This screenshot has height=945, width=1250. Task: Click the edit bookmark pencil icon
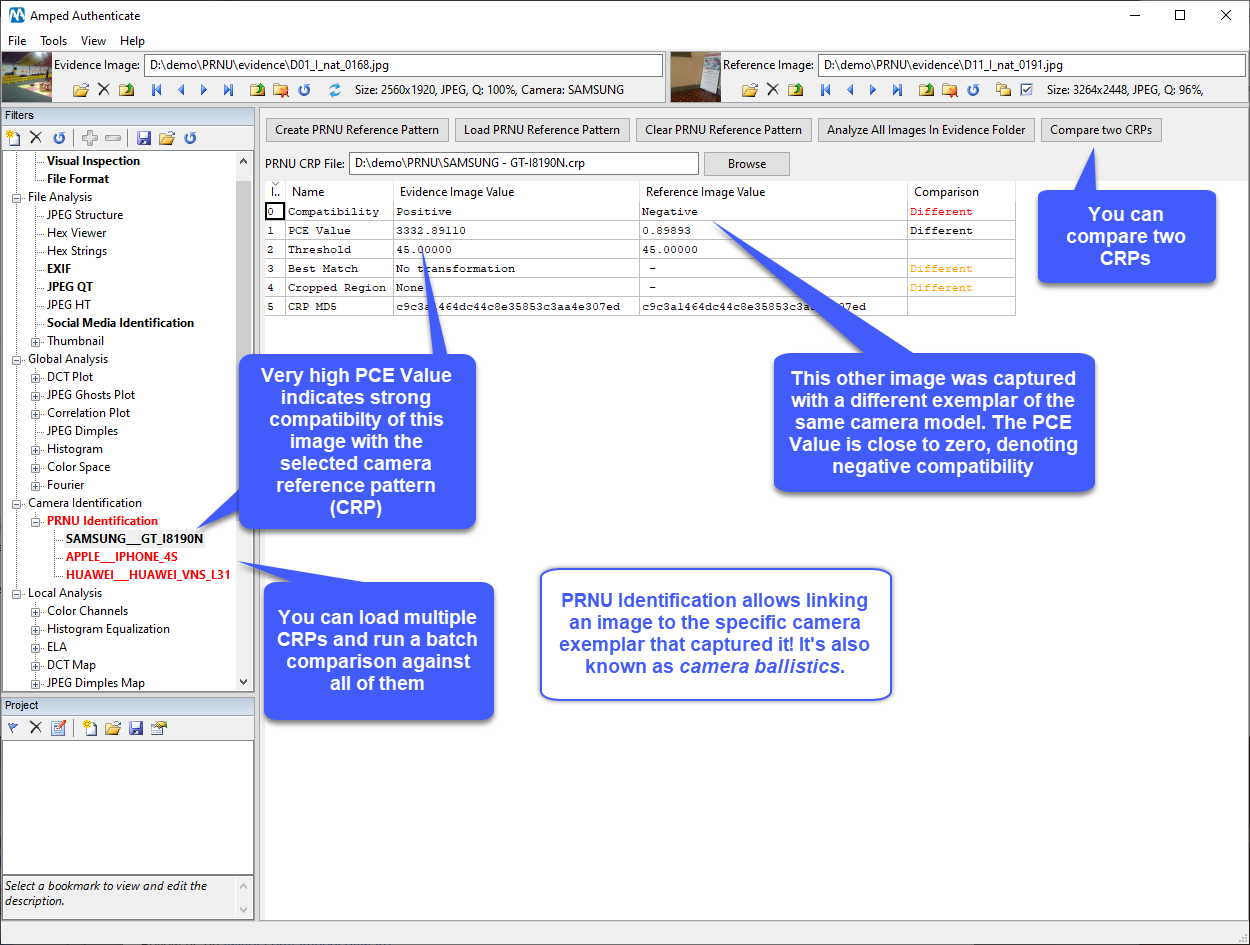coord(59,728)
